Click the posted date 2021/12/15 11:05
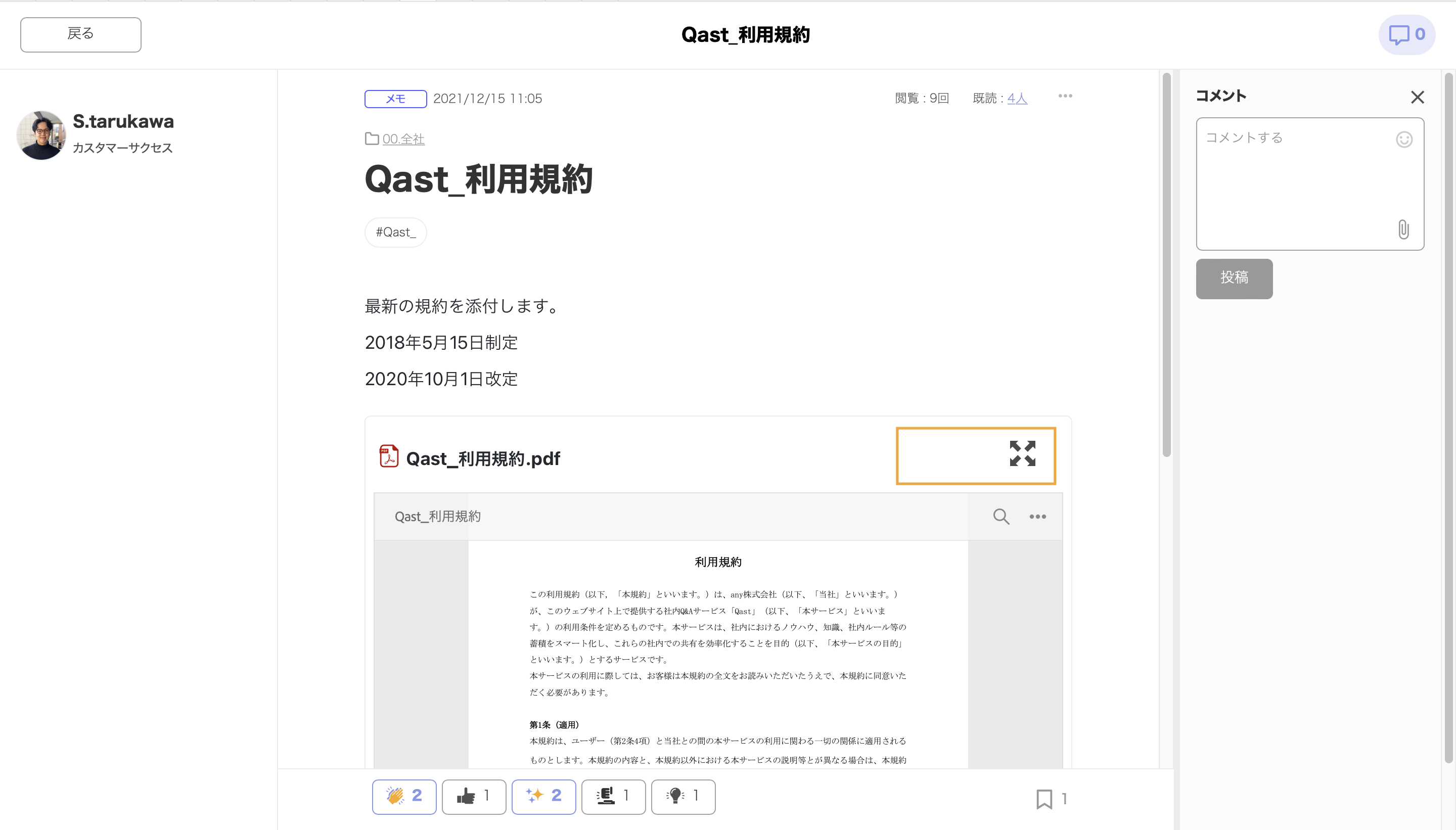 pyautogui.click(x=487, y=99)
